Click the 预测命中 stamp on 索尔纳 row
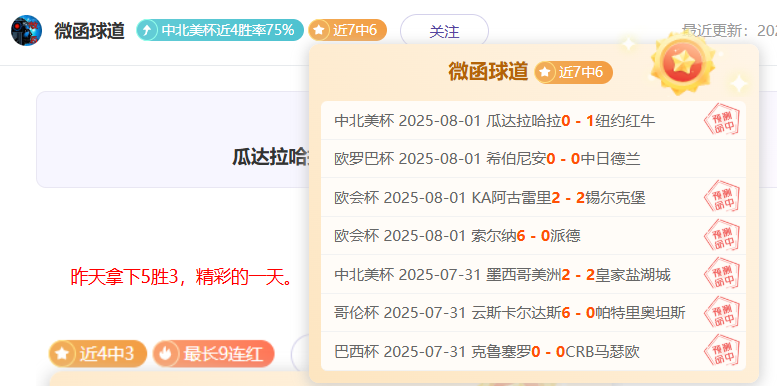This screenshot has height=386, width=777. 722,235
